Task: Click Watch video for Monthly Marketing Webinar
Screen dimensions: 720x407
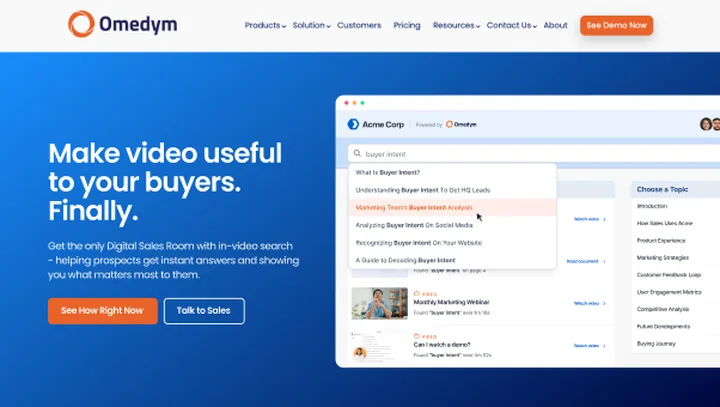Action: (x=586, y=304)
